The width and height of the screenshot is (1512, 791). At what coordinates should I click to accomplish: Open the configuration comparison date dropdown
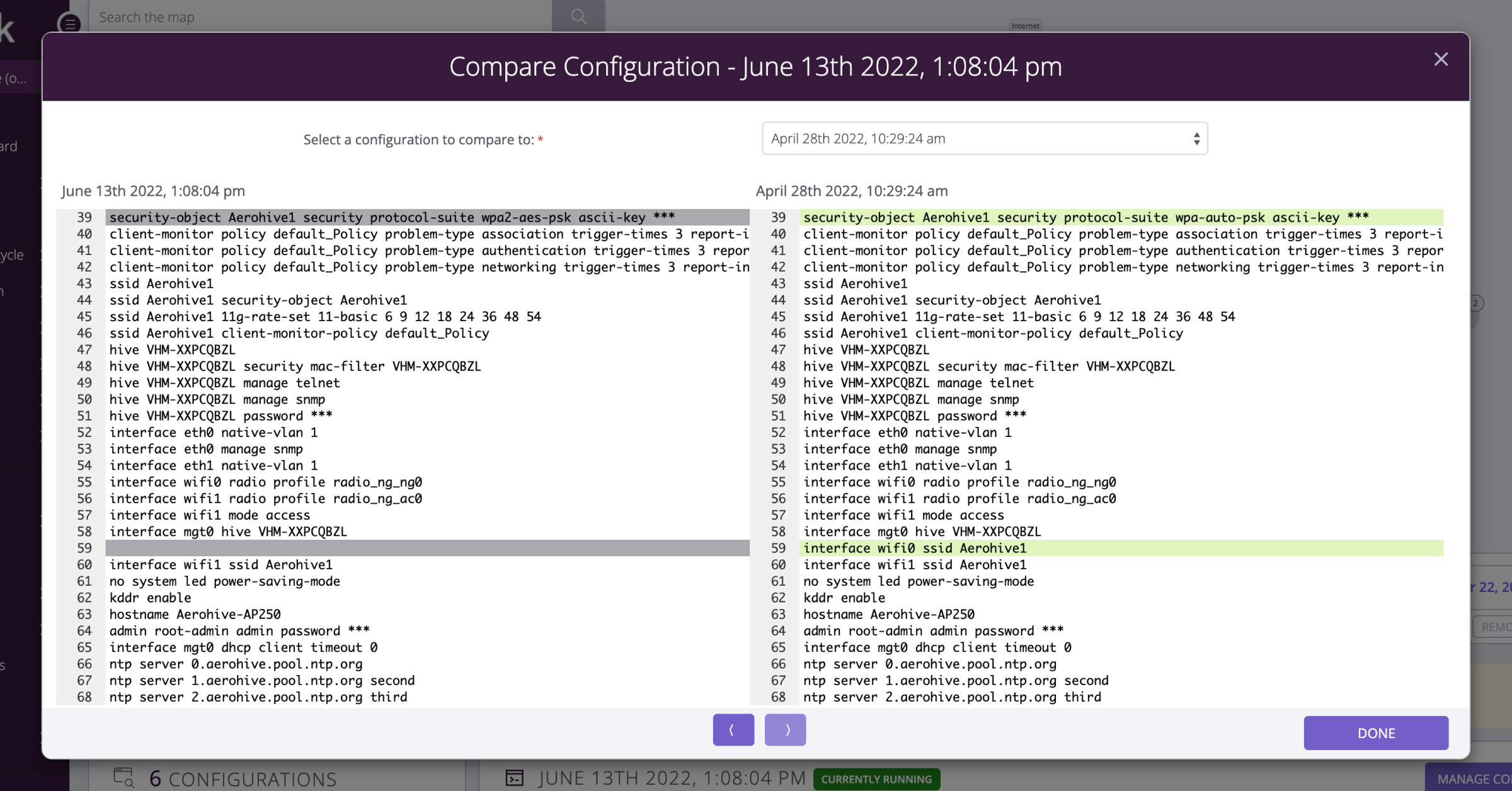pyautogui.click(x=985, y=139)
